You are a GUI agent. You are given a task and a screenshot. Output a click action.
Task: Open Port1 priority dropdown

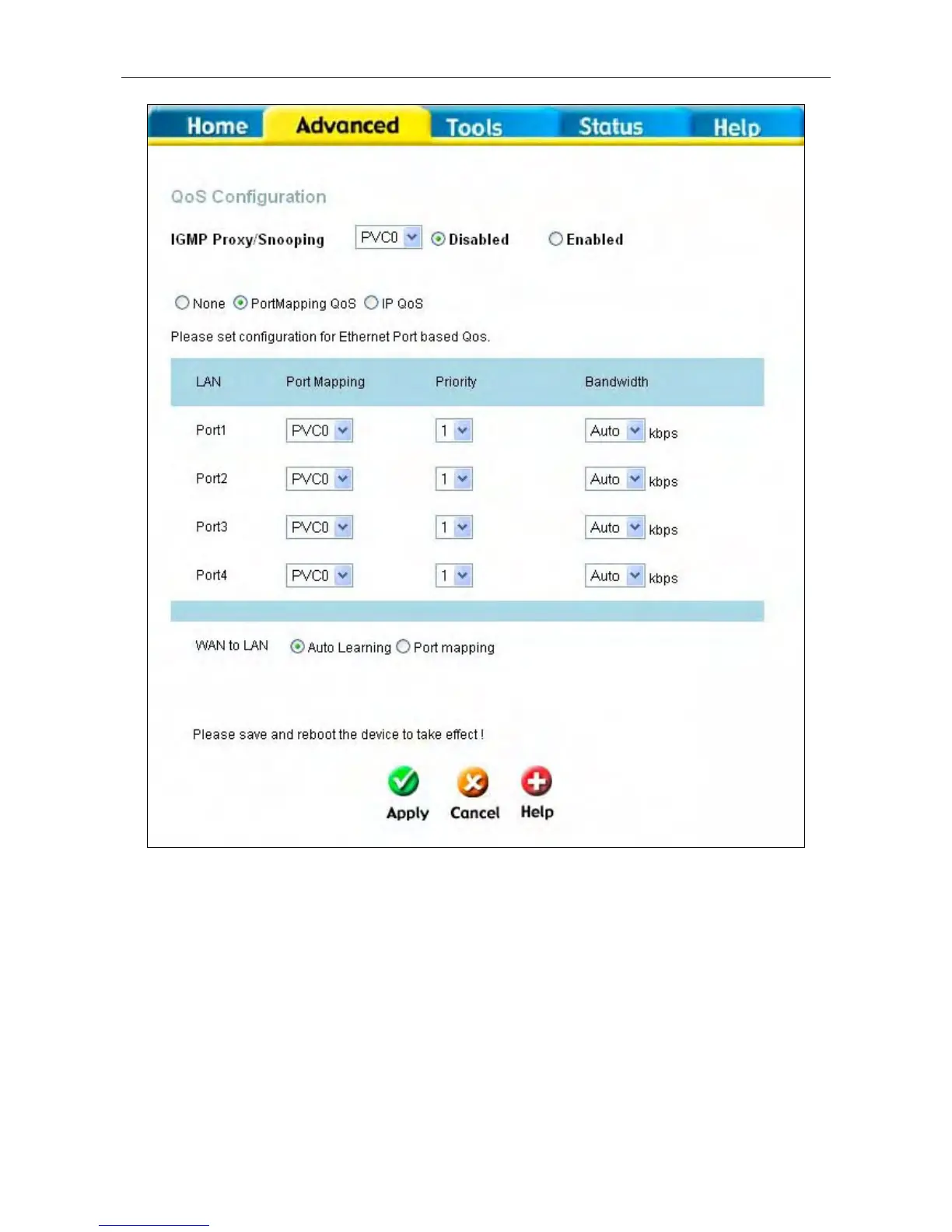point(454,430)
